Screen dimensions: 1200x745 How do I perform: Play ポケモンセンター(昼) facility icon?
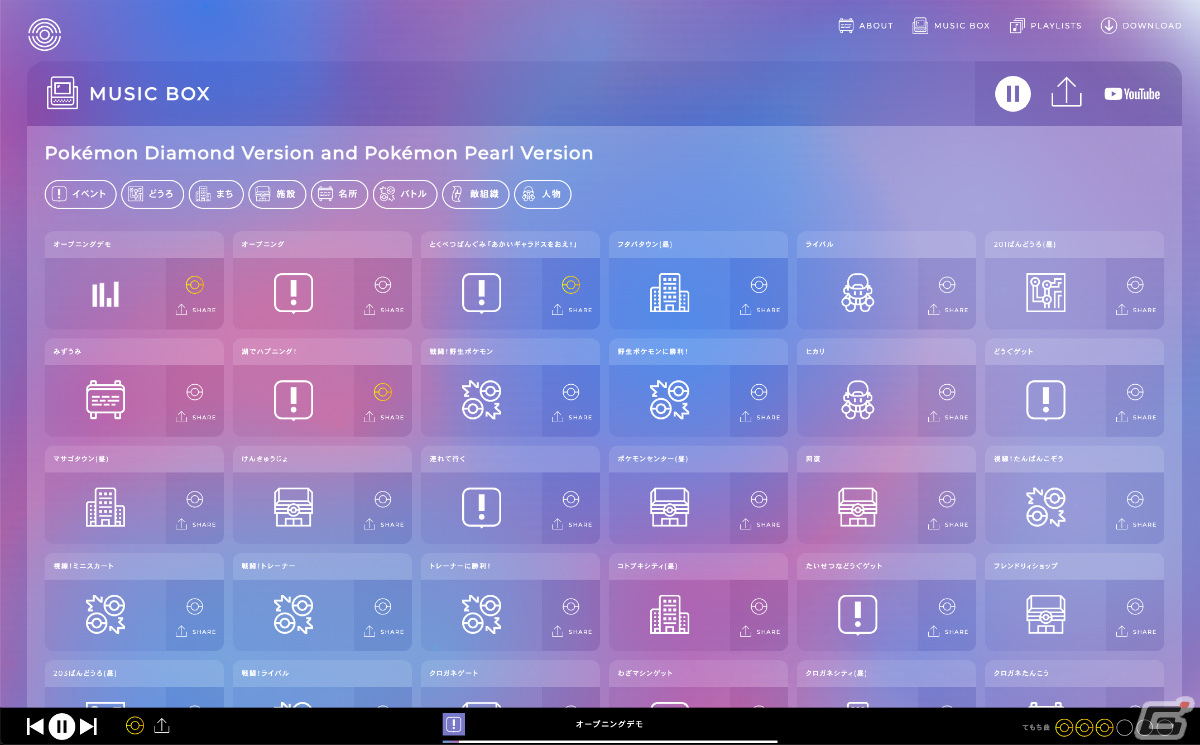click(x=669, y=508)
